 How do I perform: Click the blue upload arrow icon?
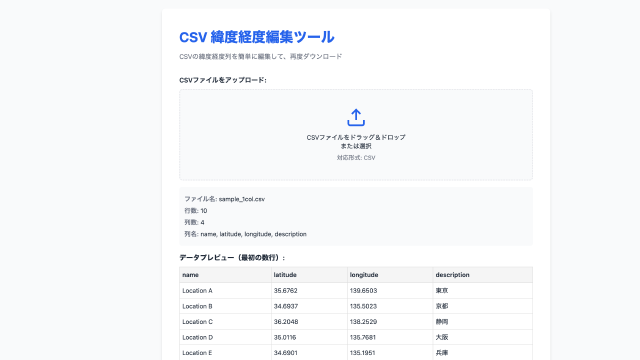(x=356, y=118)
